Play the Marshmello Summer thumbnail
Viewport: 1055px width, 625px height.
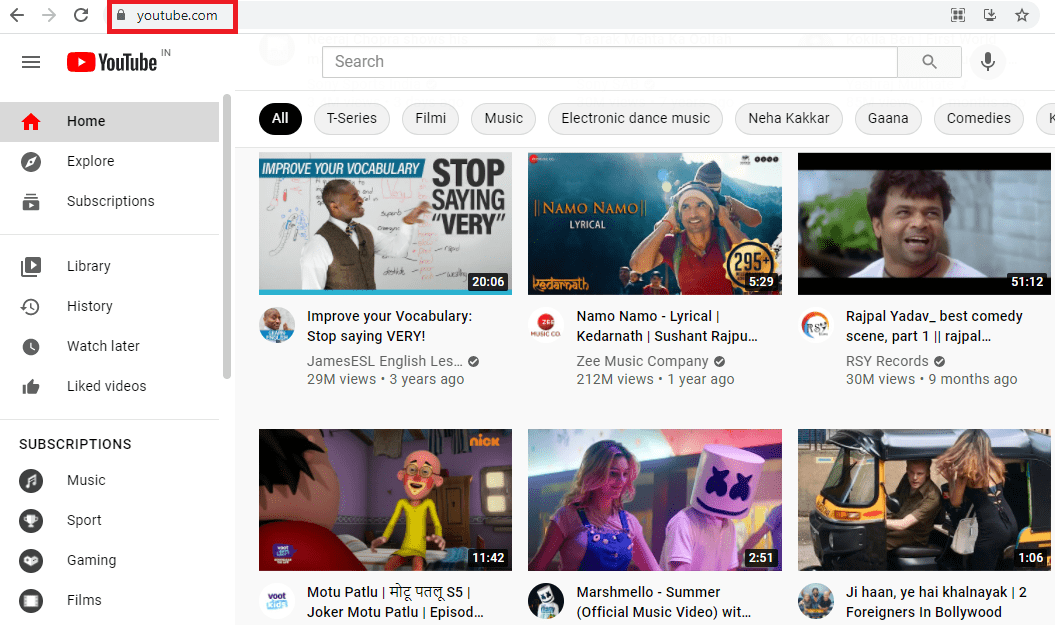click(x=655, y=500)
